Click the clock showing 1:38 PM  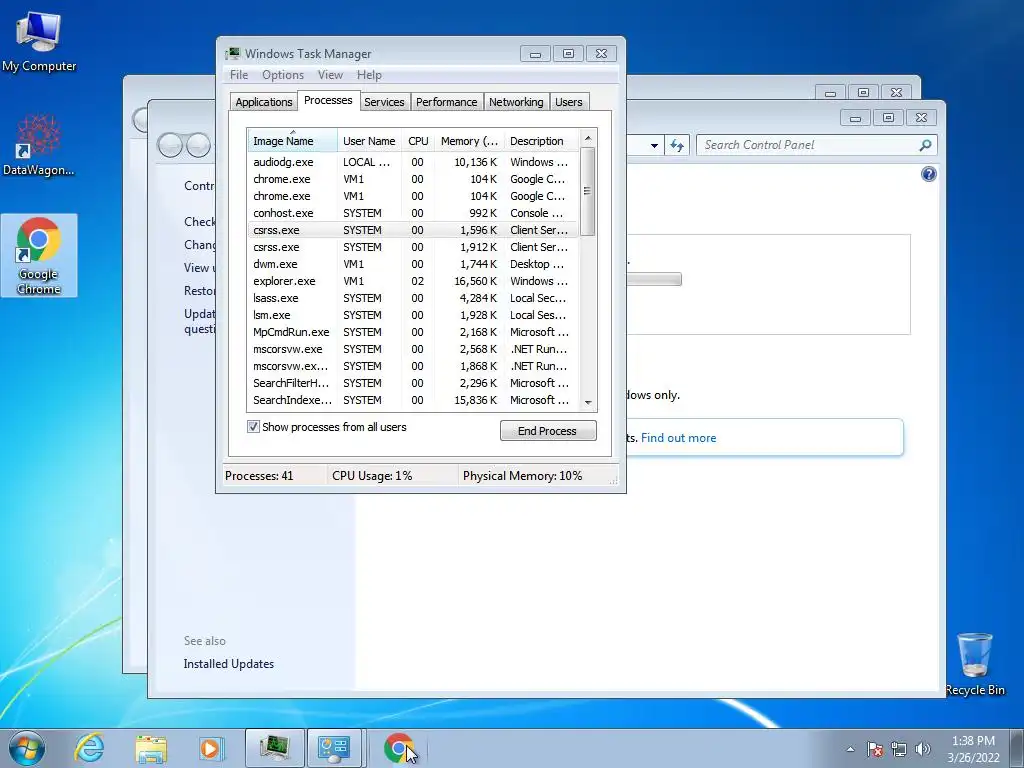[x=972, y=741]
